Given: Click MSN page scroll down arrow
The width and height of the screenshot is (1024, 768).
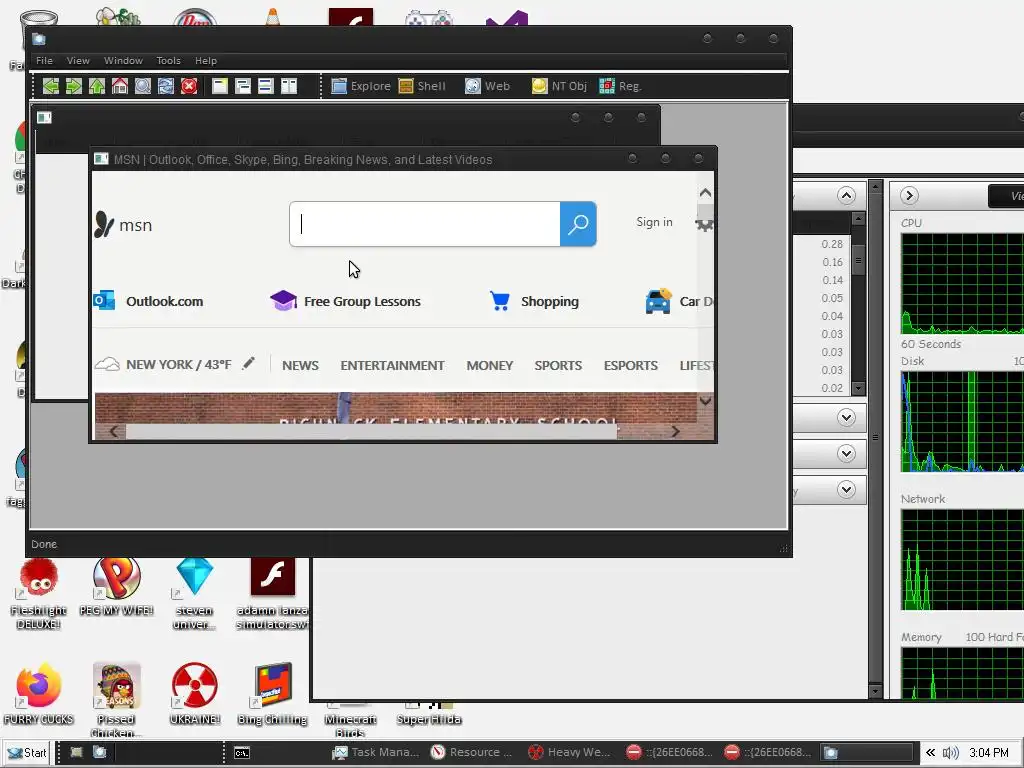Looking at the screenshot, I should tap(705, 400).
